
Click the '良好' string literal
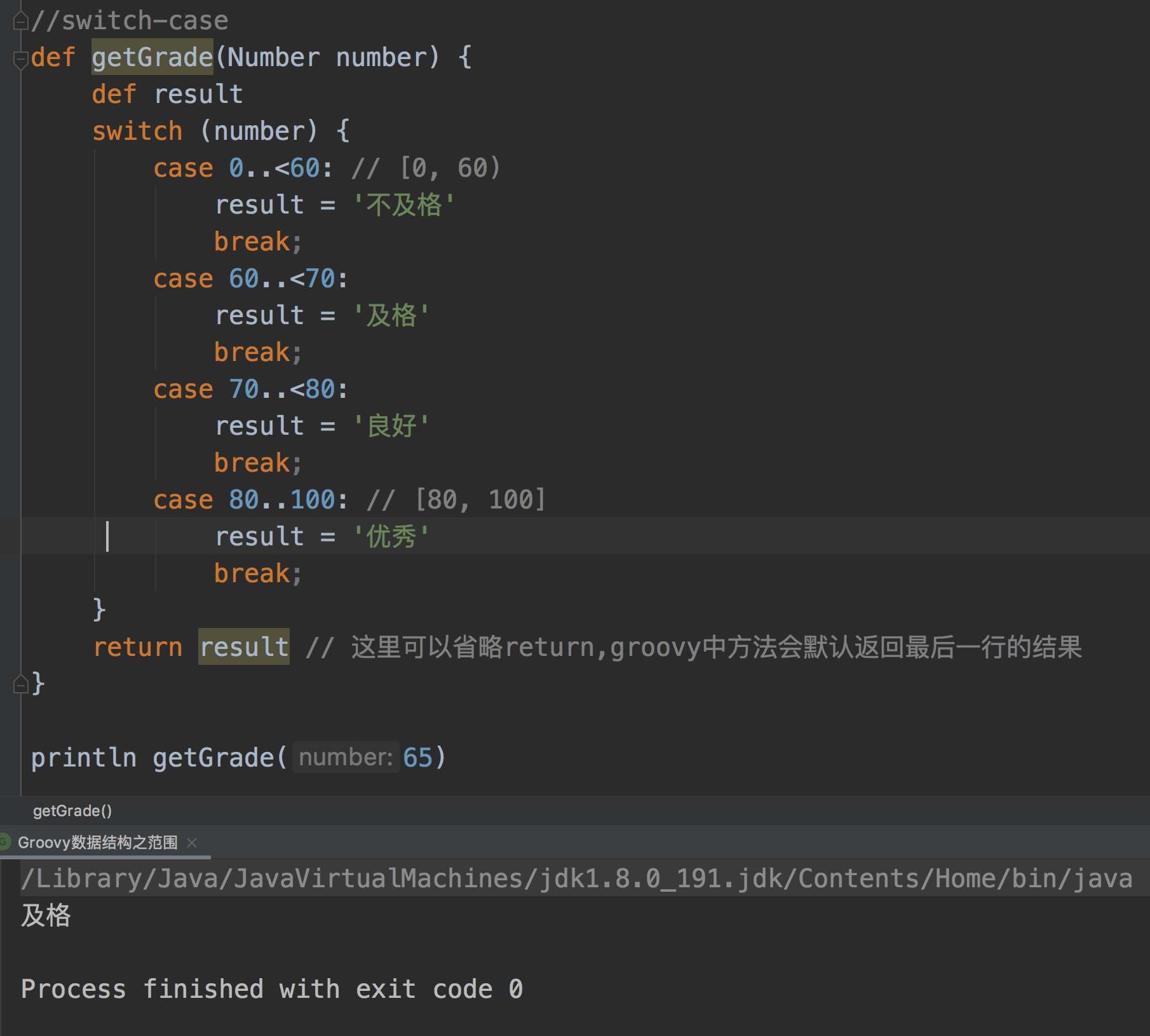click(x=391, y=426)
